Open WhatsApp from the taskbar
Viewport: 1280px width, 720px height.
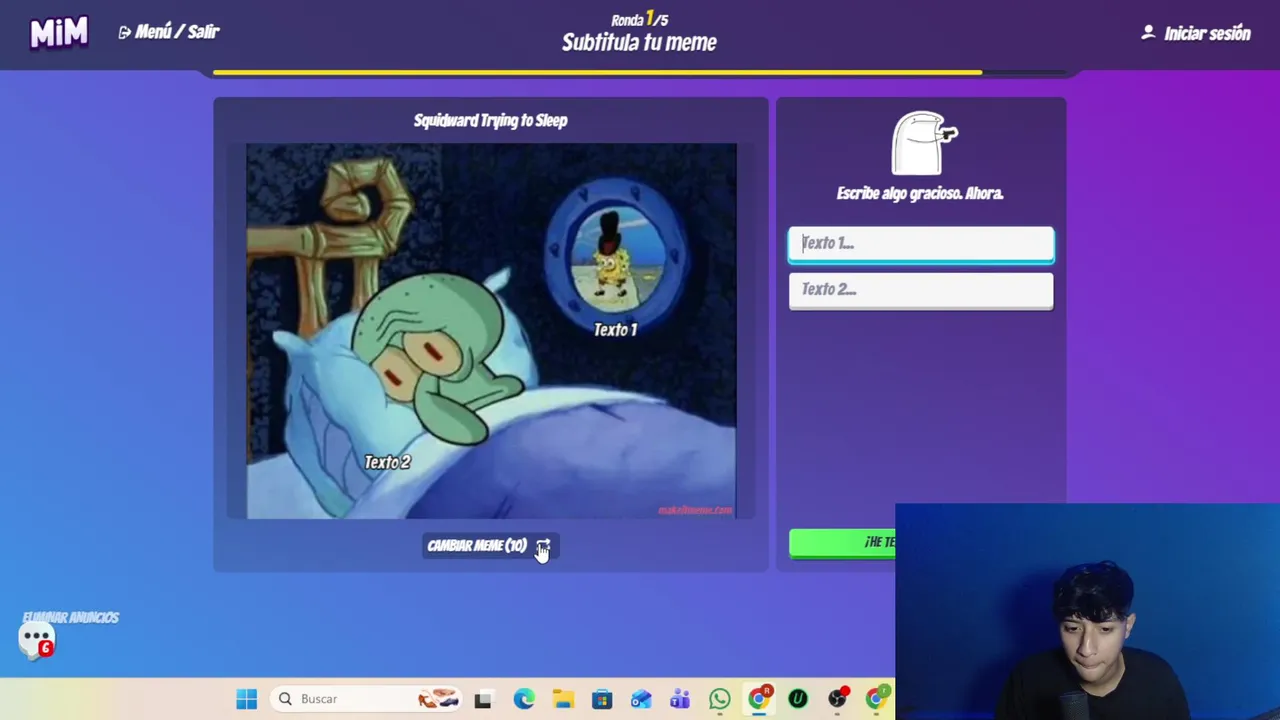point(720,699)
